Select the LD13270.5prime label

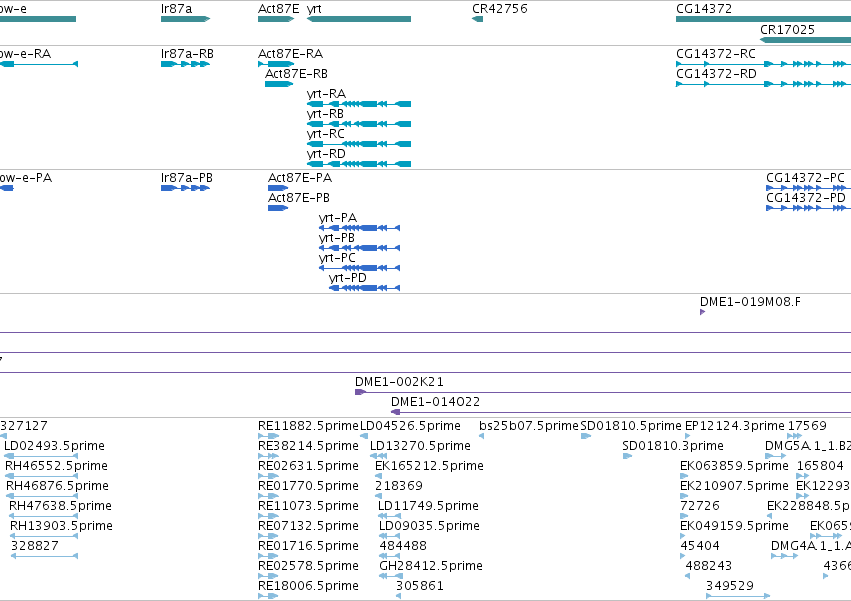point(420,446)
